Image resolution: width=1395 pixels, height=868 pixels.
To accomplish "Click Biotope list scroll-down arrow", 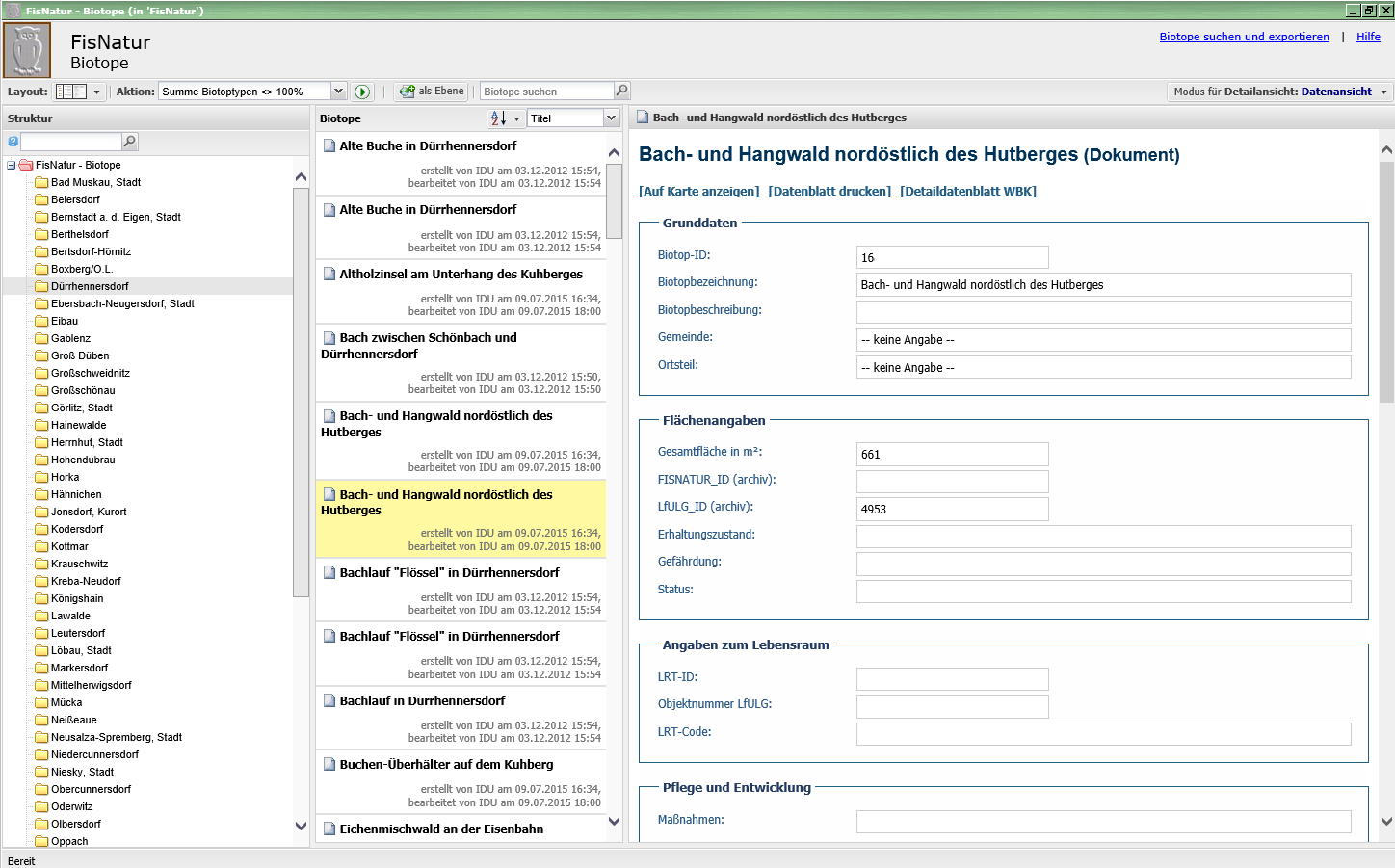I will pos(614,821).
